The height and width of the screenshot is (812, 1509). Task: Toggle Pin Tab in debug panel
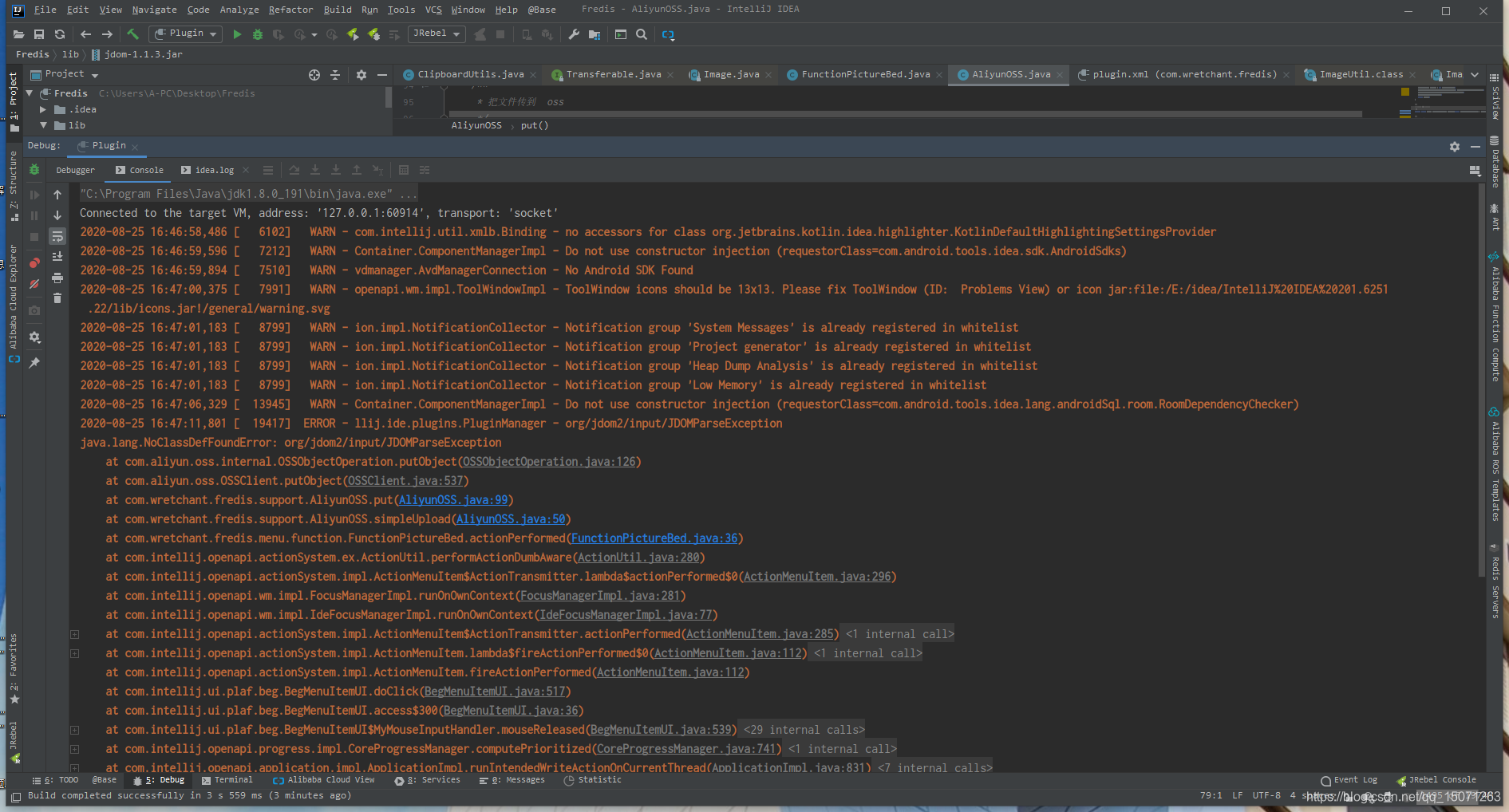coord(34,362)
